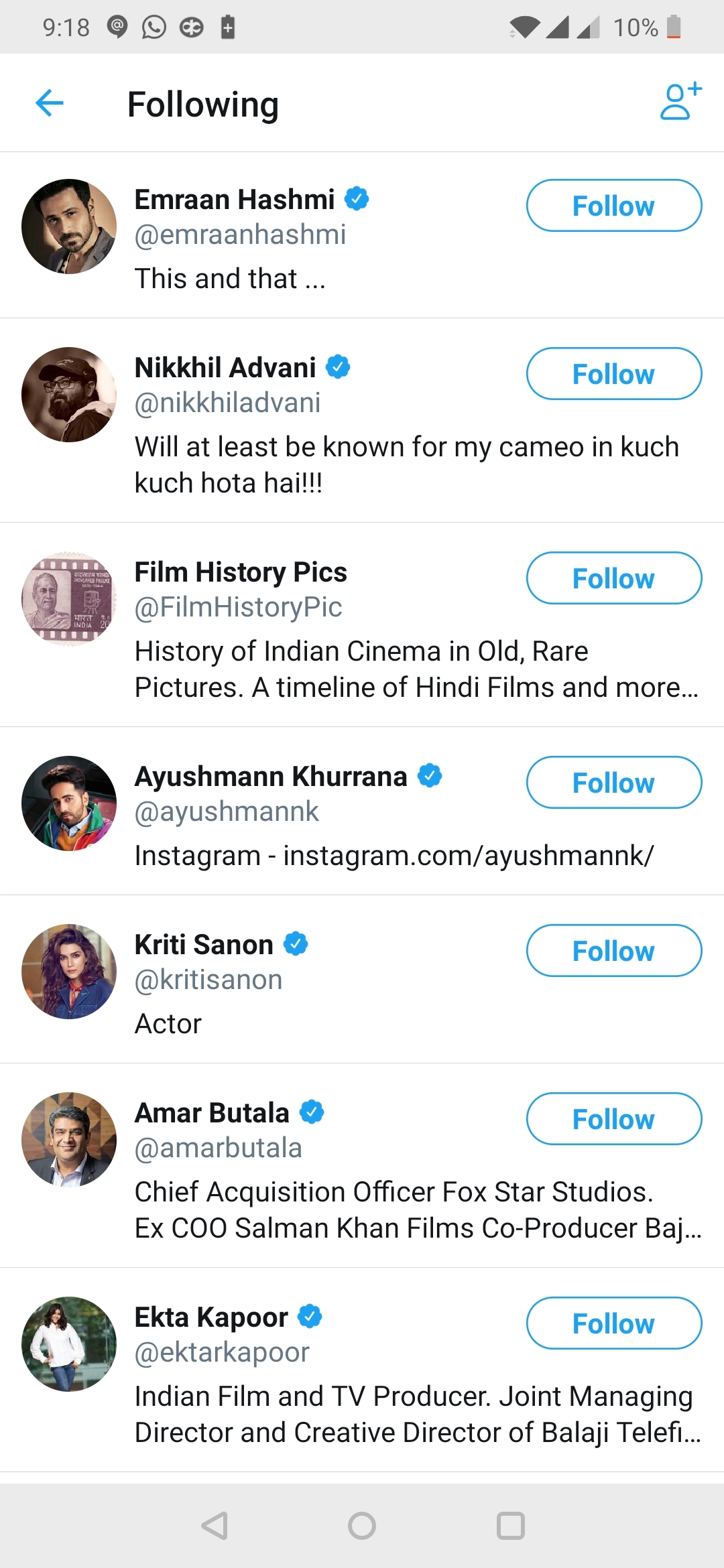Screen dimensions: 724x1568
Task: Open the @emraanhashmi handle
Action: point(240,235)
